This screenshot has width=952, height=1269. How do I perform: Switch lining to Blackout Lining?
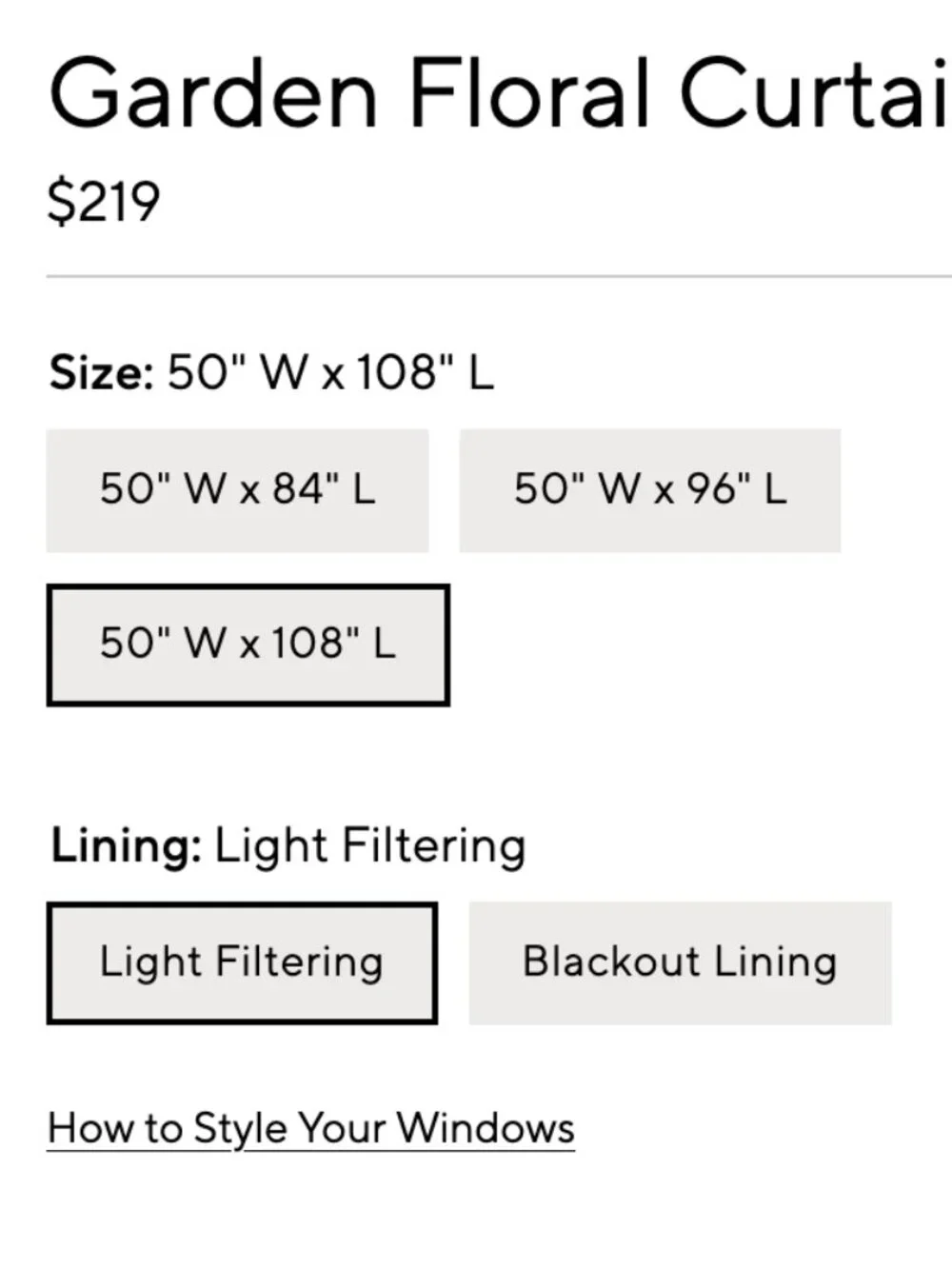680,962
